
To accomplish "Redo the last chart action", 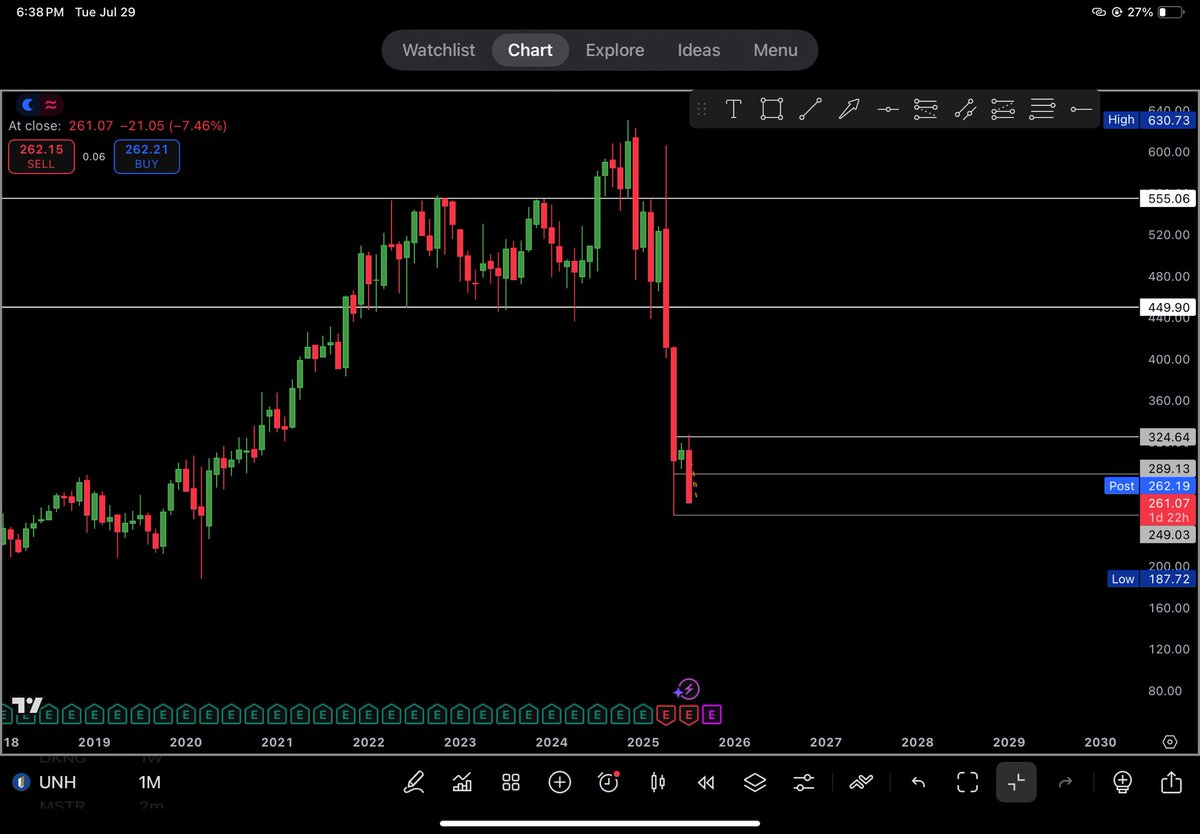I will pos(1065,782).
